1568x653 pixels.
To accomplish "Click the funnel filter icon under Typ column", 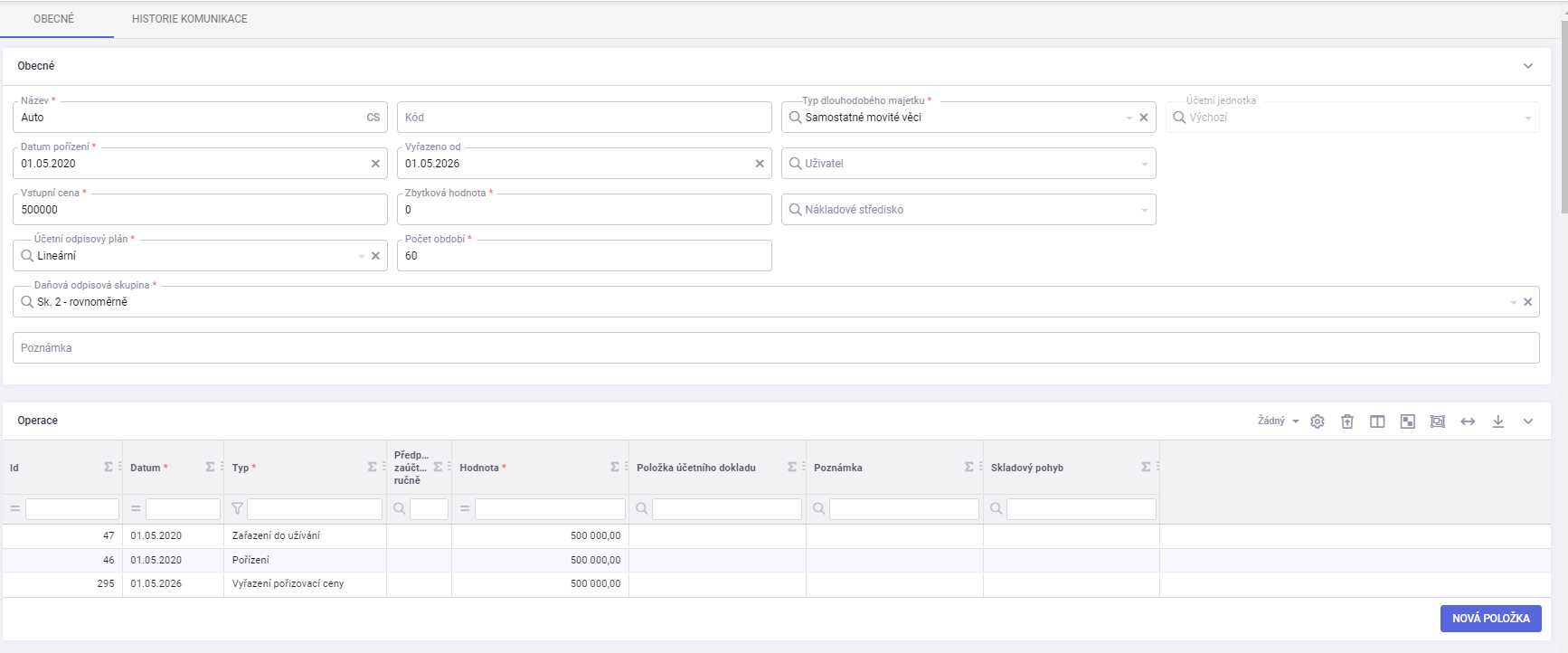I will (x=238, y=509).
